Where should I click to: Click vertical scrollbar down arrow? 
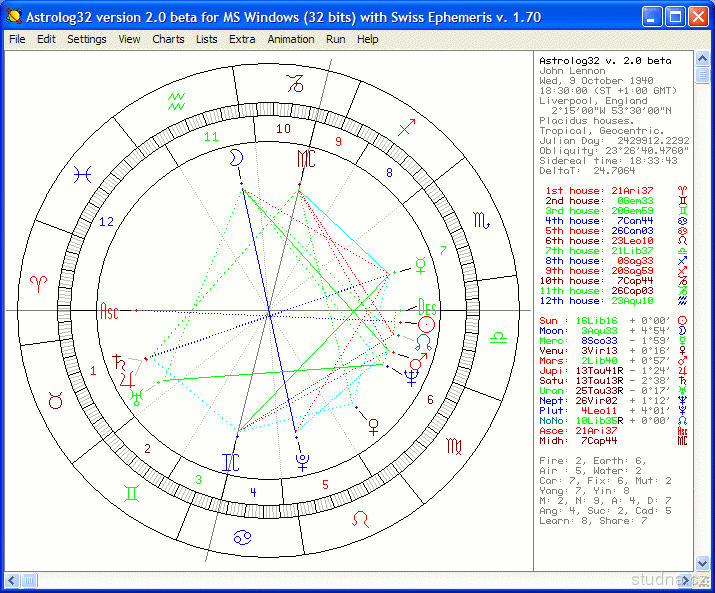click(x=702, y=563)
